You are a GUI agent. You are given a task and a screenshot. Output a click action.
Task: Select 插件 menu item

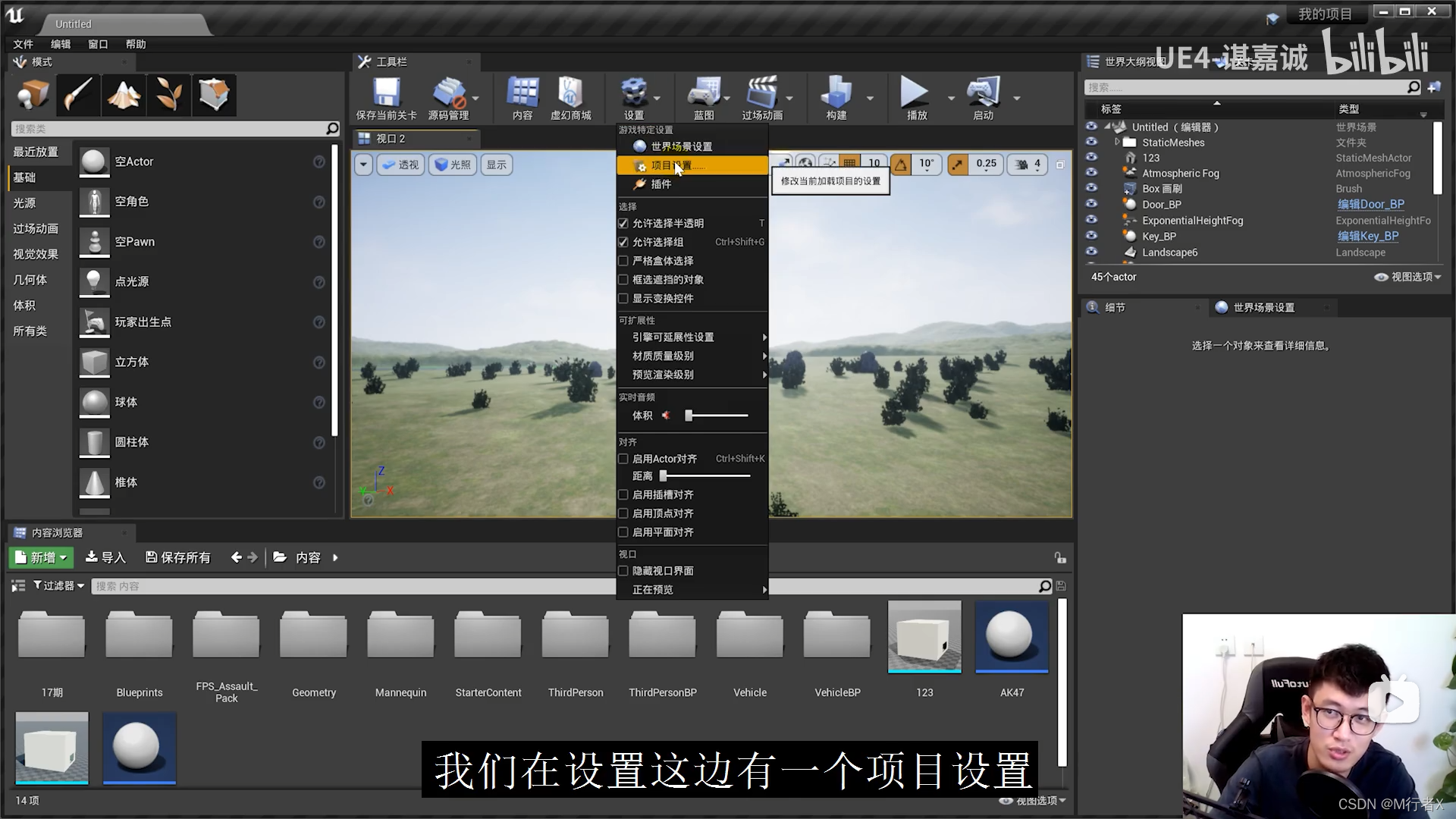pyautogui.click(x=661, y=184)
